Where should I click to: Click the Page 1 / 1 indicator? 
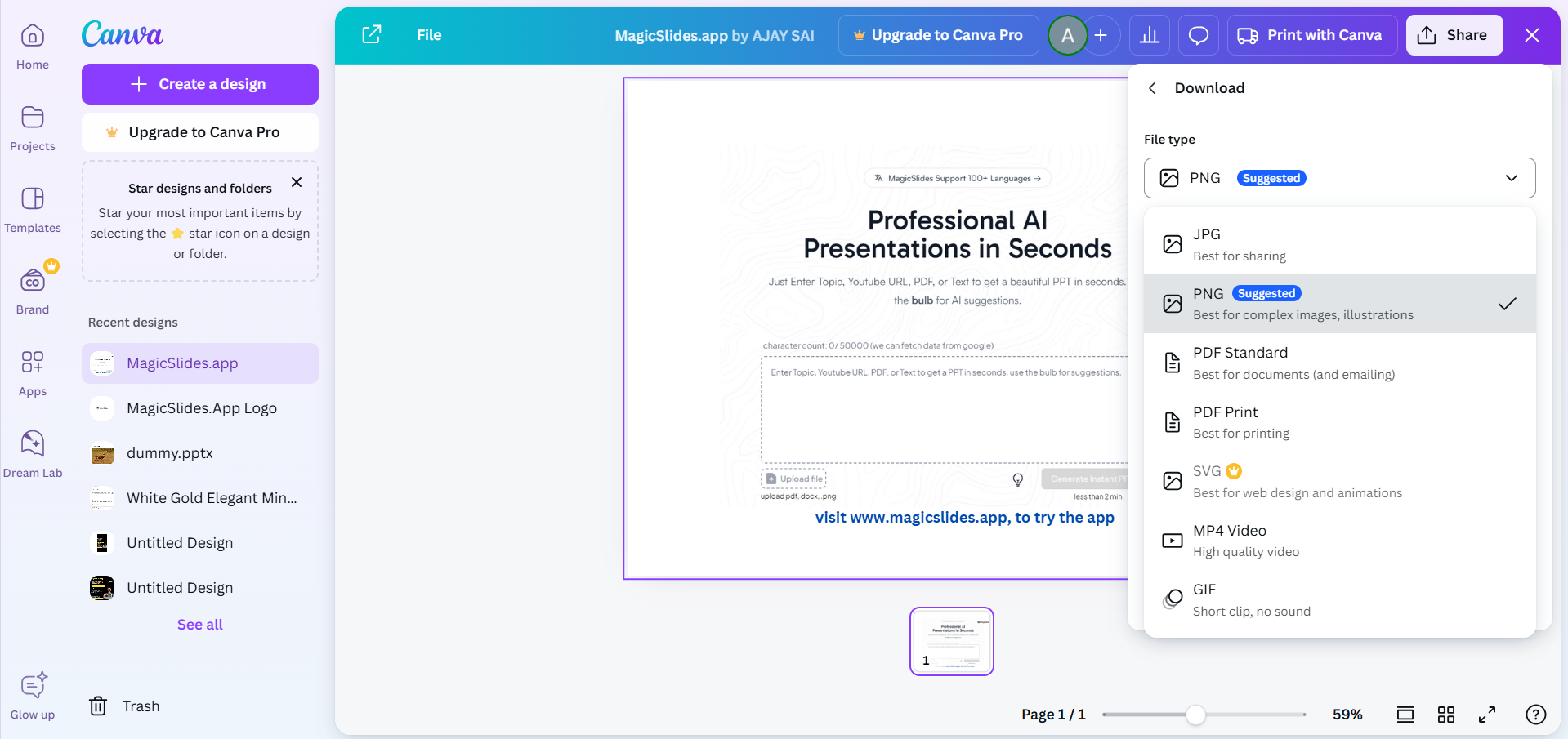tap(1053, 715)
